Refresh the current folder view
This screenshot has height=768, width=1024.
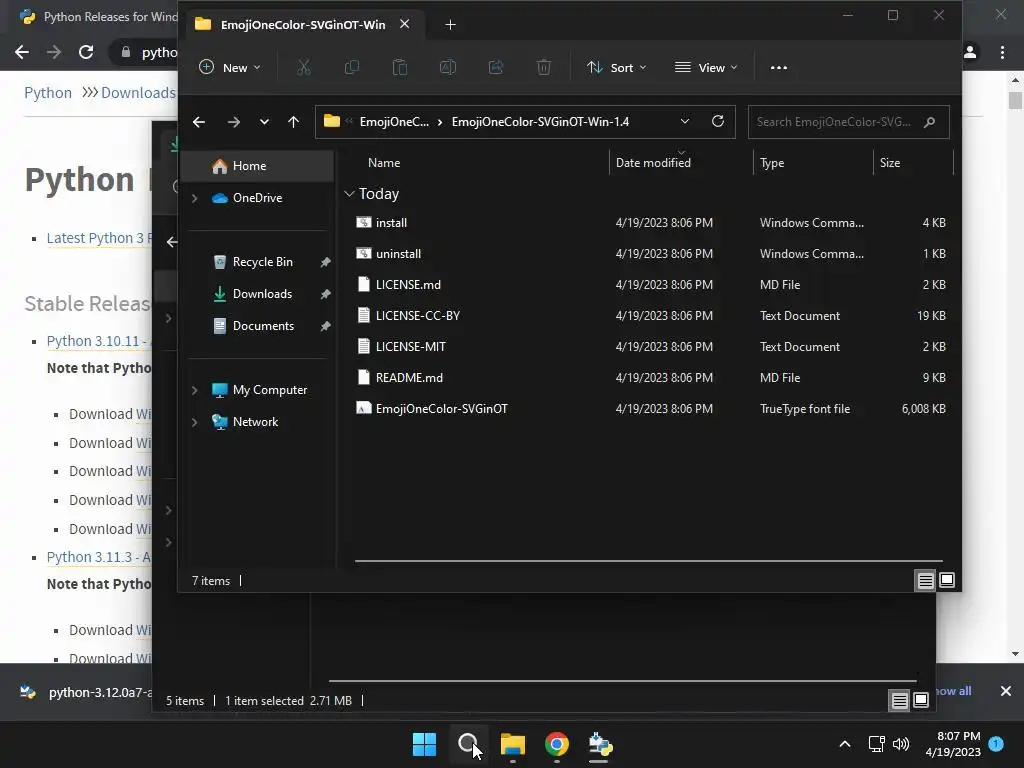point(718,121)
